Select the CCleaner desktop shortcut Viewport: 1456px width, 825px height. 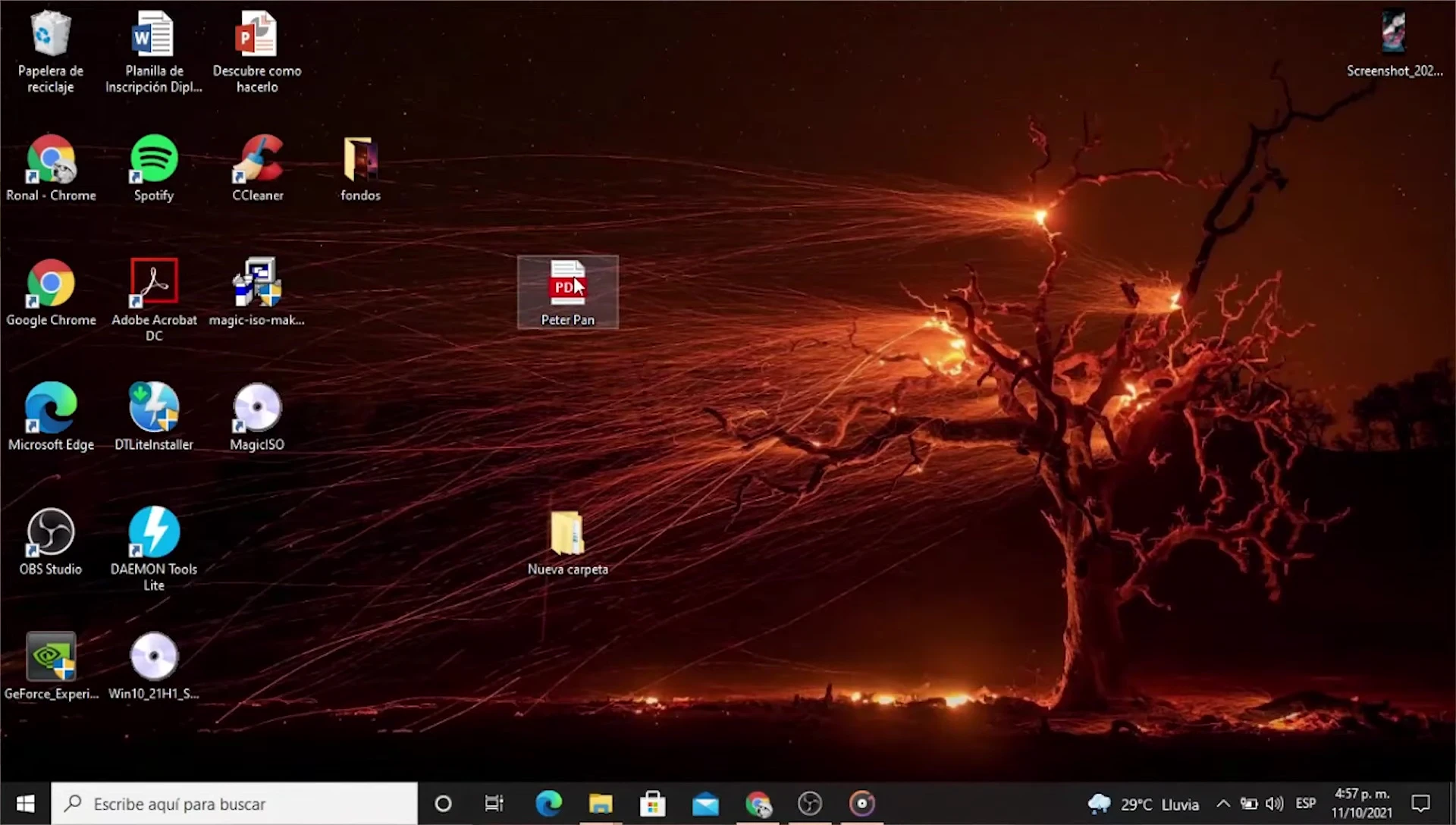click(x=257, y=168)
